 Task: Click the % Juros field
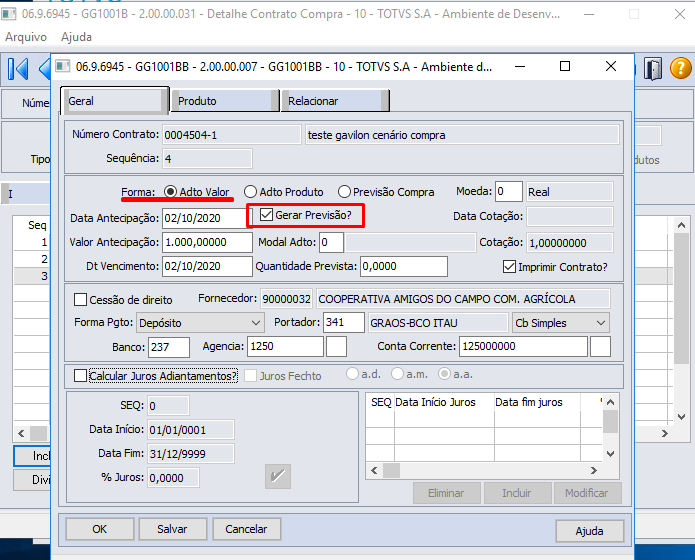pos(173,478)
